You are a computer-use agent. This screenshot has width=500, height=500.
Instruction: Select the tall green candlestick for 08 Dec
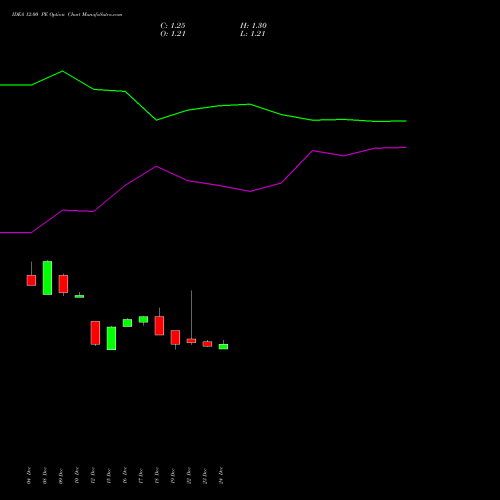point(47,278)
